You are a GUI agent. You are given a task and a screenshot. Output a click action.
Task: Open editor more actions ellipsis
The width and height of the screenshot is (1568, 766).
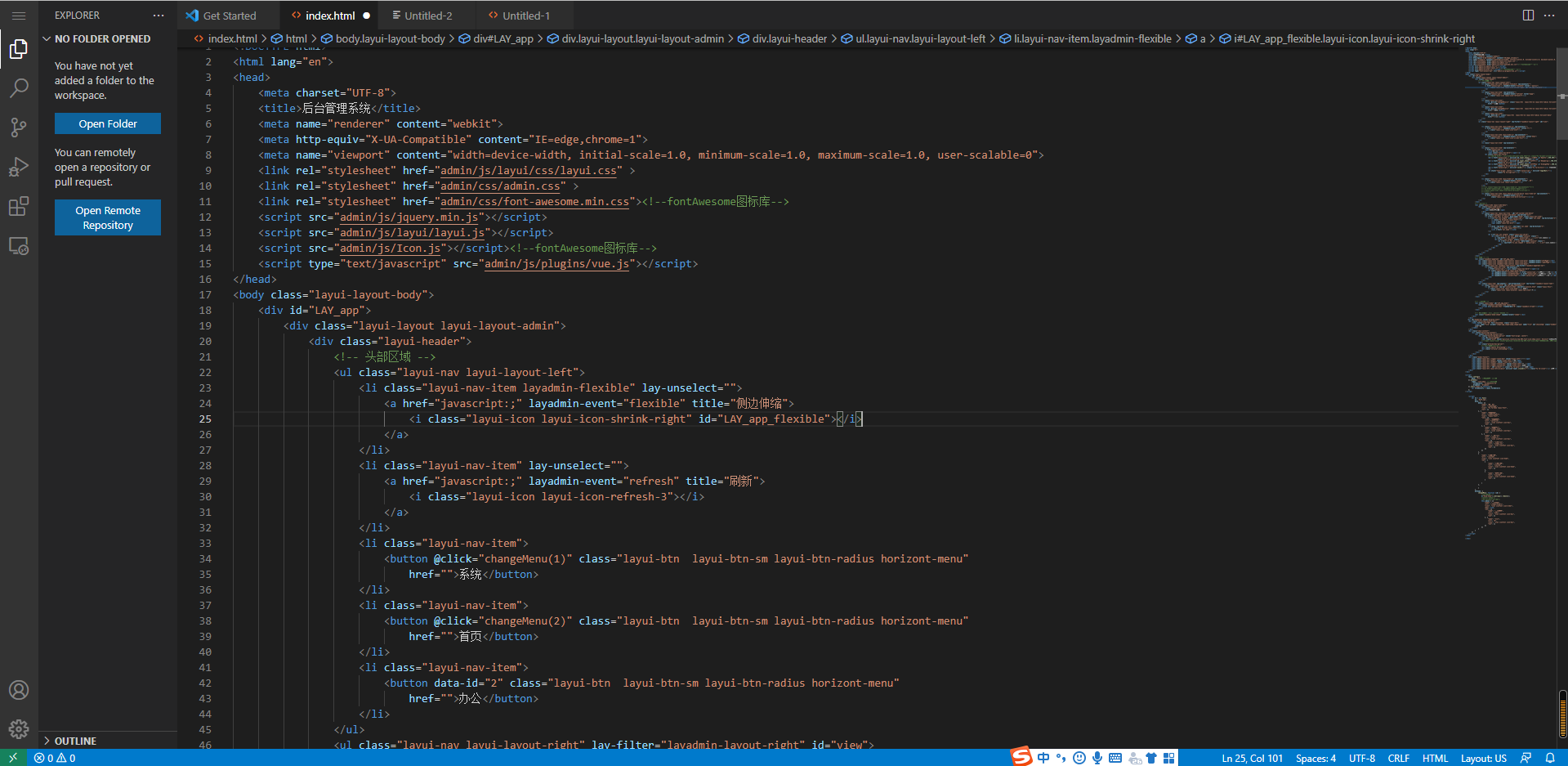1549,16
